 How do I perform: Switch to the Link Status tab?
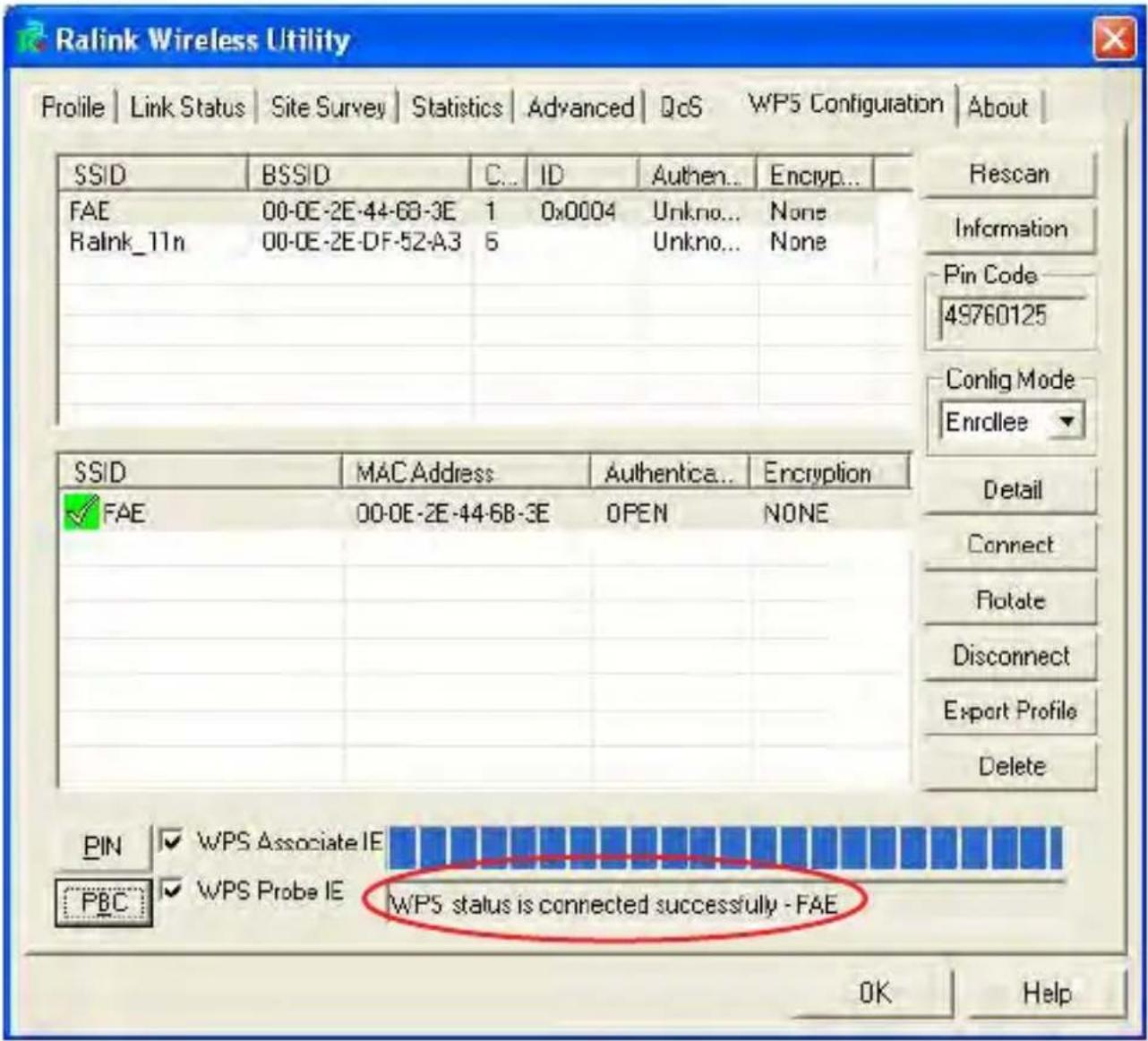point(187,107)
